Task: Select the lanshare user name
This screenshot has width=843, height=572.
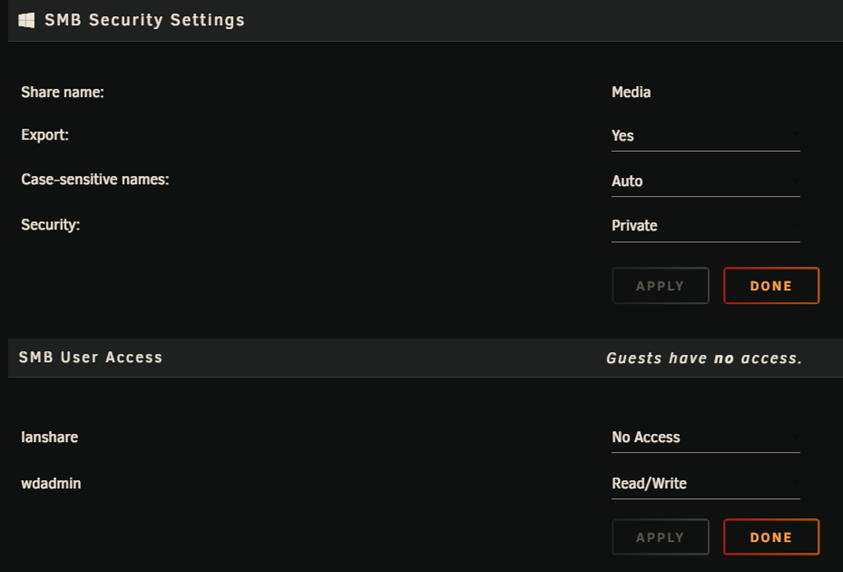Action: pyautogui.click(x=49, y=437)
